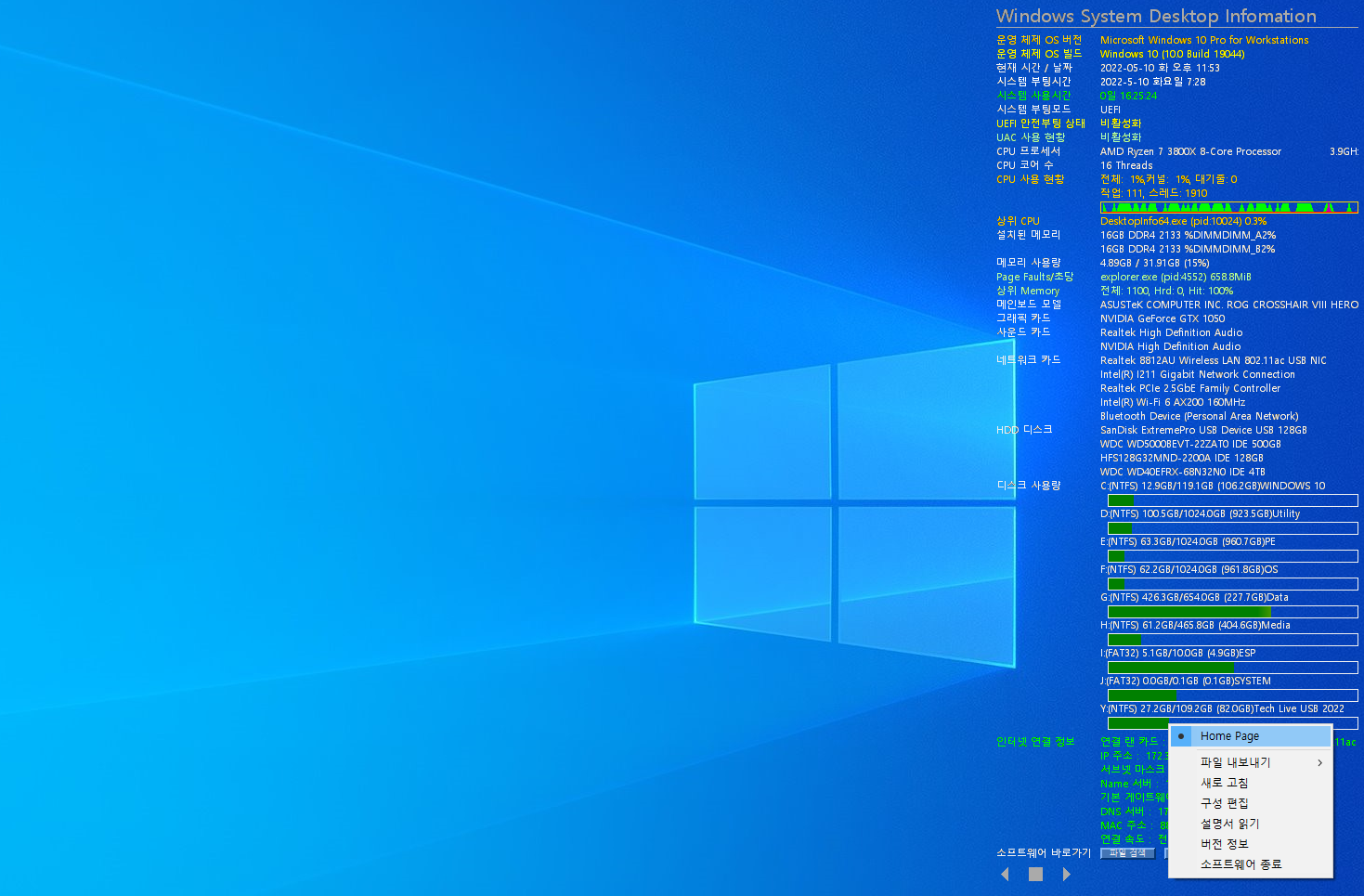Viewport: 1364px width, 896px height.
Task: Click the HFS128G32MND 128GB disk entry
Action: coord(1182,458)
